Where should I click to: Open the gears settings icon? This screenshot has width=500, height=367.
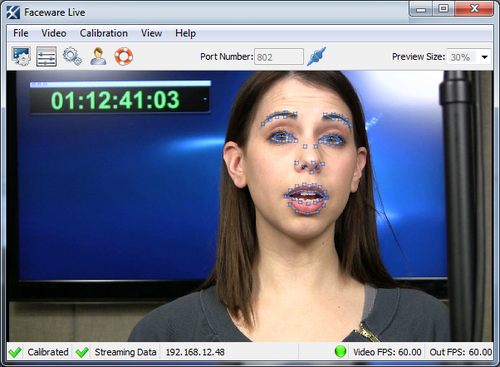72,56
